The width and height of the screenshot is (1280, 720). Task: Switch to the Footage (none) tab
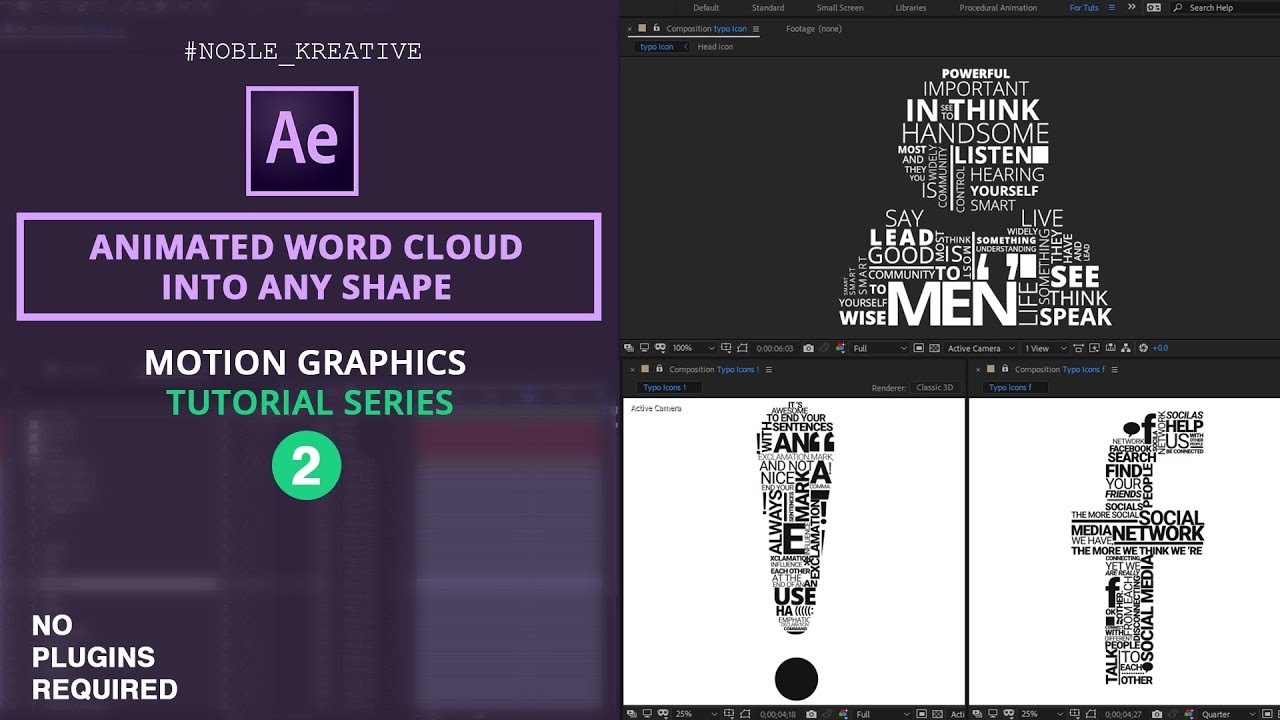(815, 29)
